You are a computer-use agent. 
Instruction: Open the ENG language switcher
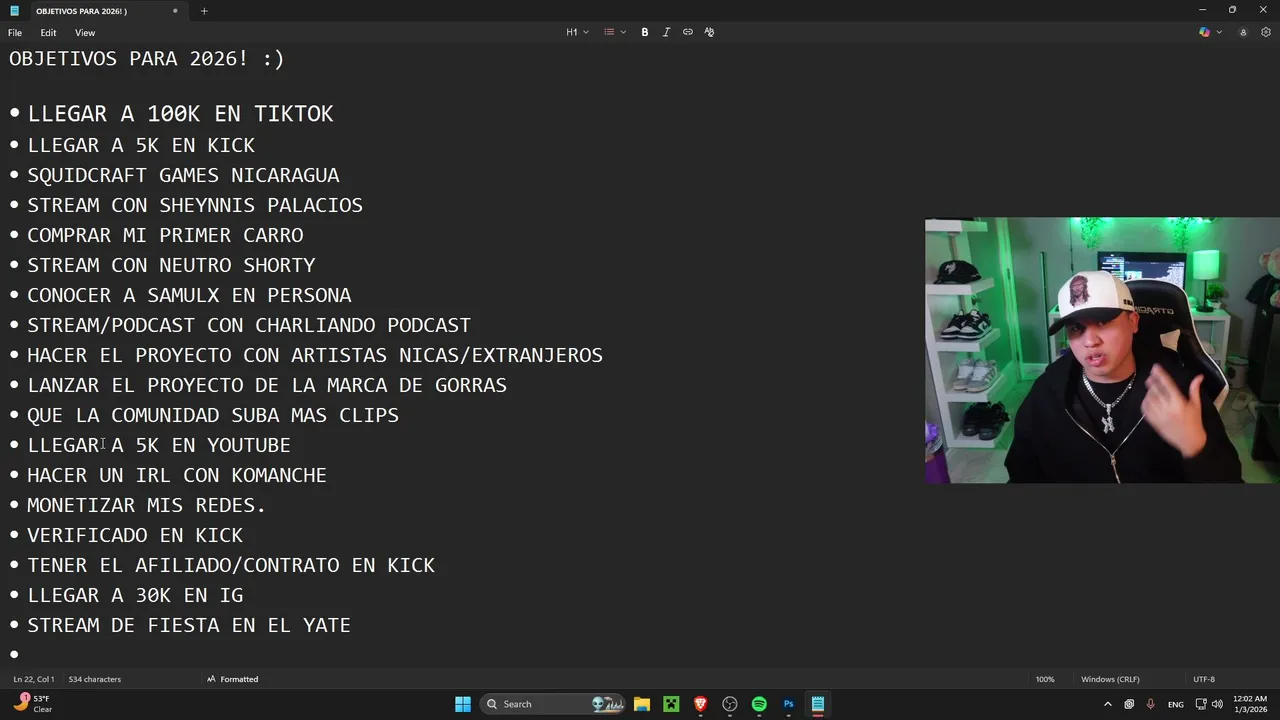point(1176,704)
